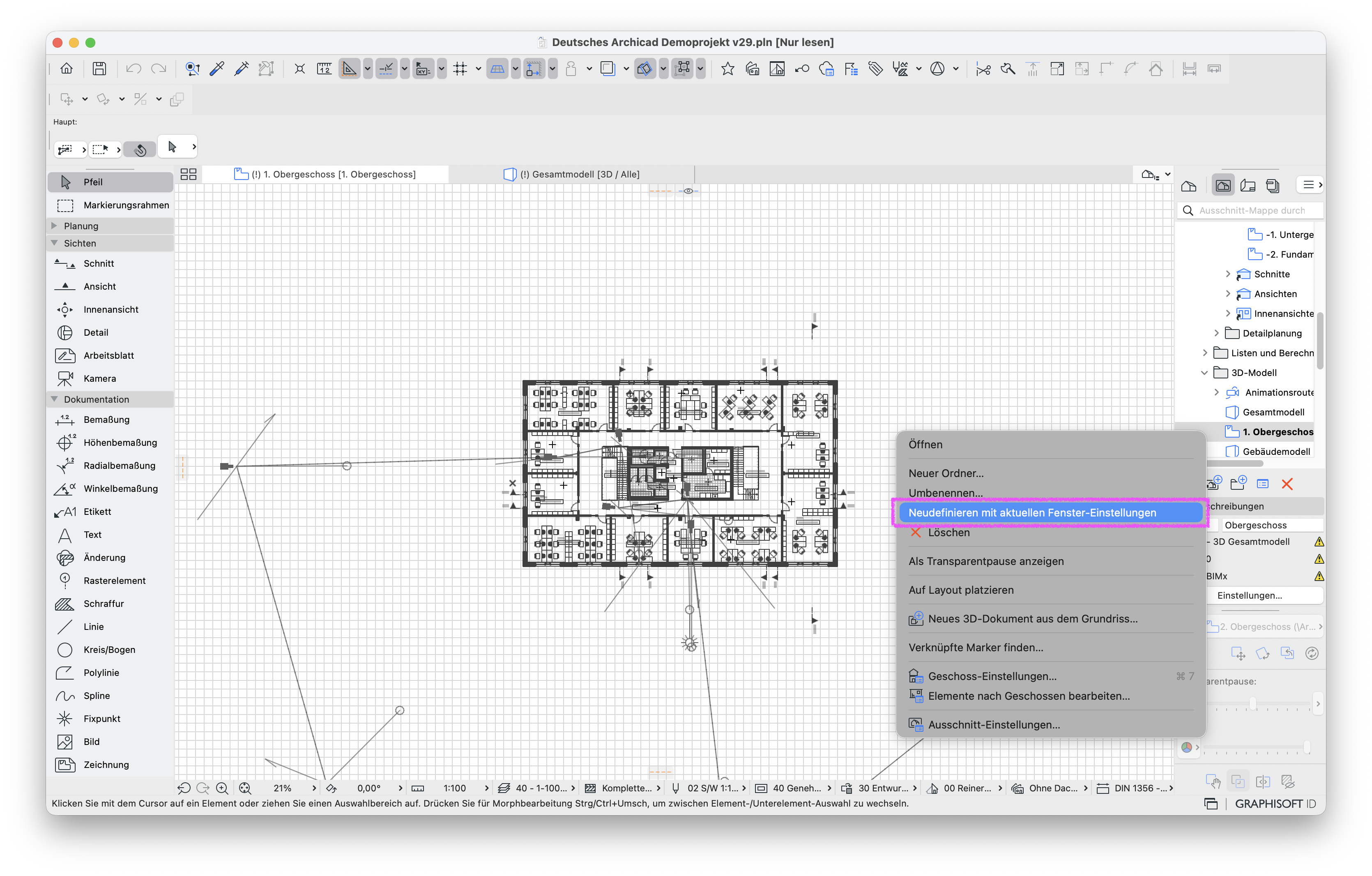
Task: Switch to Gesamtmodell [3D / Alle] tab
Action: pos(572,174)
